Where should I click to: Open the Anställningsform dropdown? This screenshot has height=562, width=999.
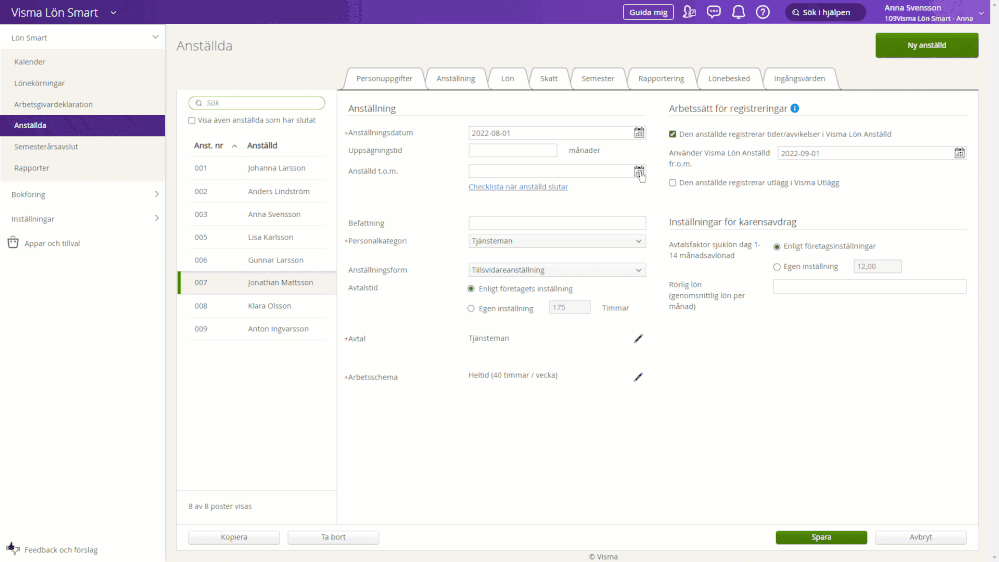click(557, 270)
